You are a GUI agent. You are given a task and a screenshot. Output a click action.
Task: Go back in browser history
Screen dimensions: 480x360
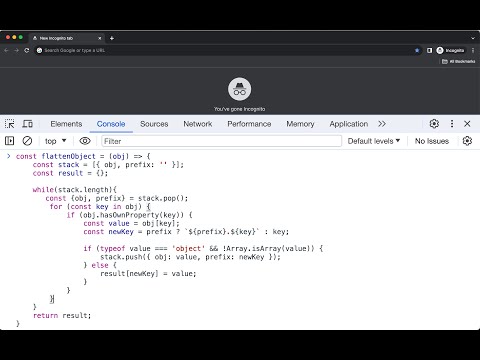coord(6,50)
